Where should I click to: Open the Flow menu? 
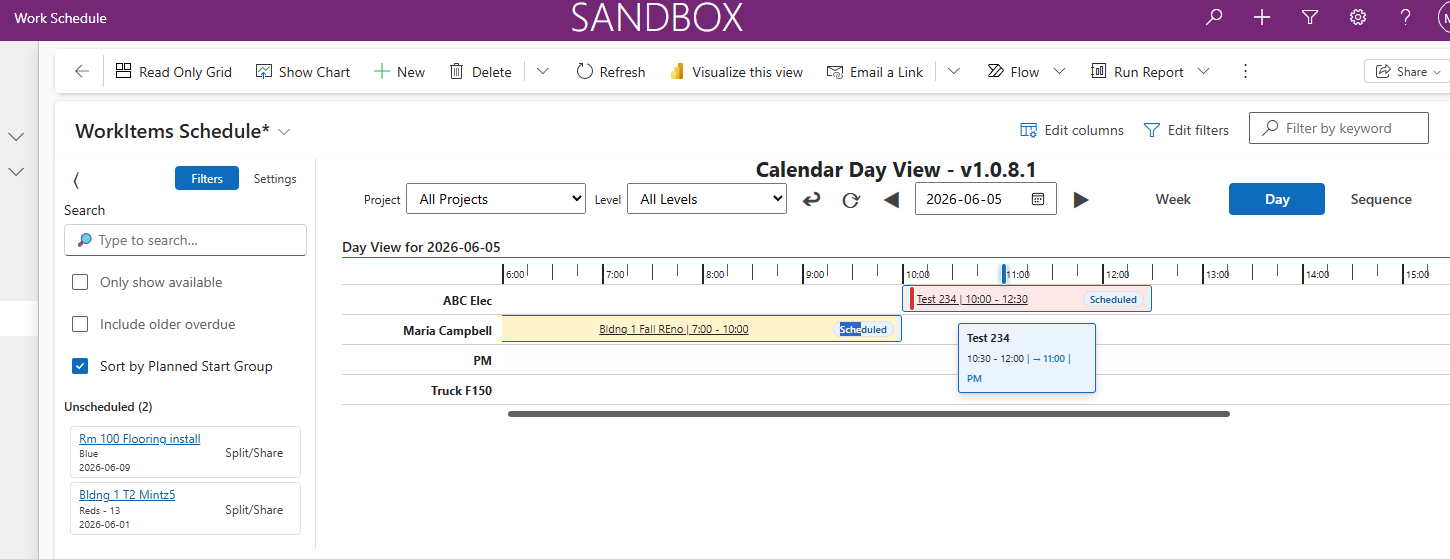click(1026, 72)
